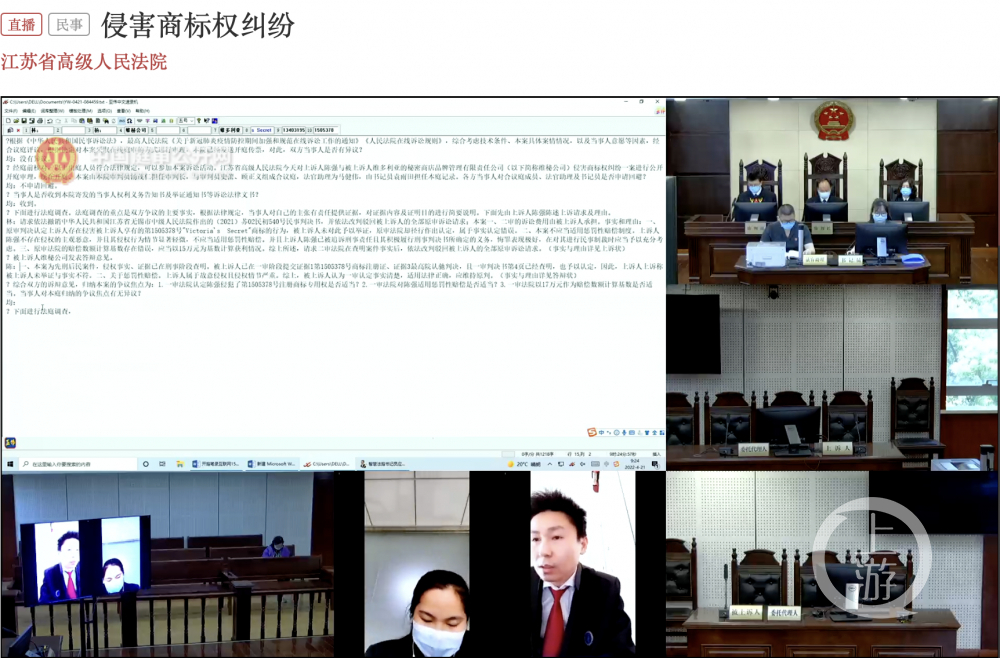Open the 文件(F) menu
The width and height of the screenshot is (1000, 658).
tap(11, 112)
